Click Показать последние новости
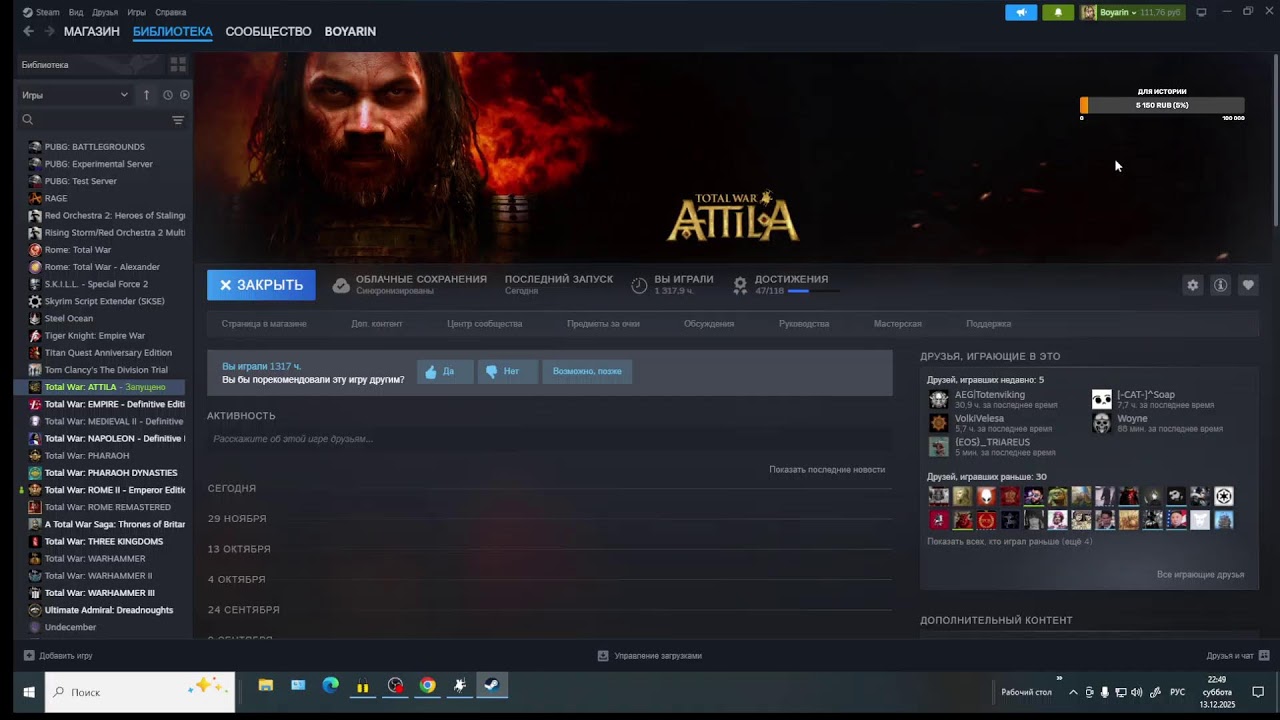The width and height of the screenshot is (1280, 720). pos(827,470)
